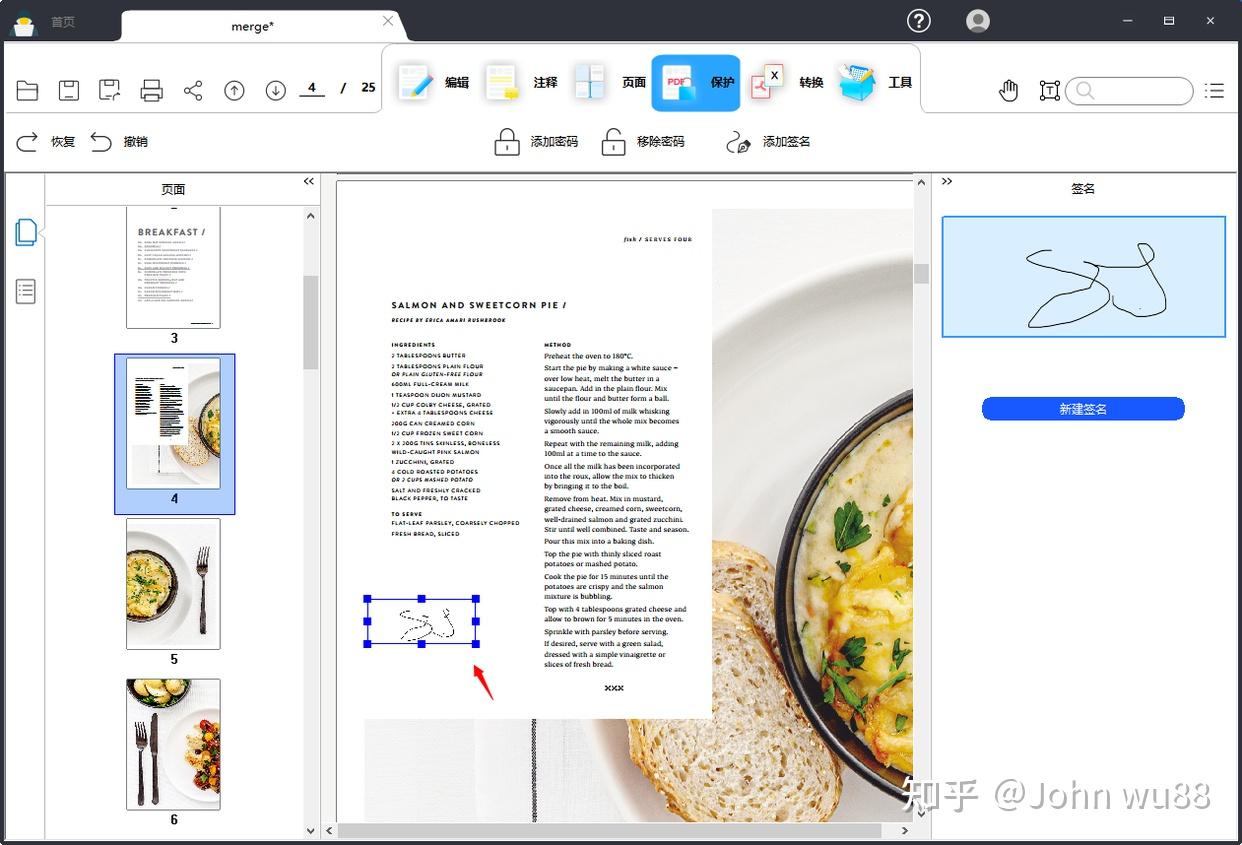Screen dimensions: 1242x845
Task: Click the Save As icon
Action: click(110, 91)
